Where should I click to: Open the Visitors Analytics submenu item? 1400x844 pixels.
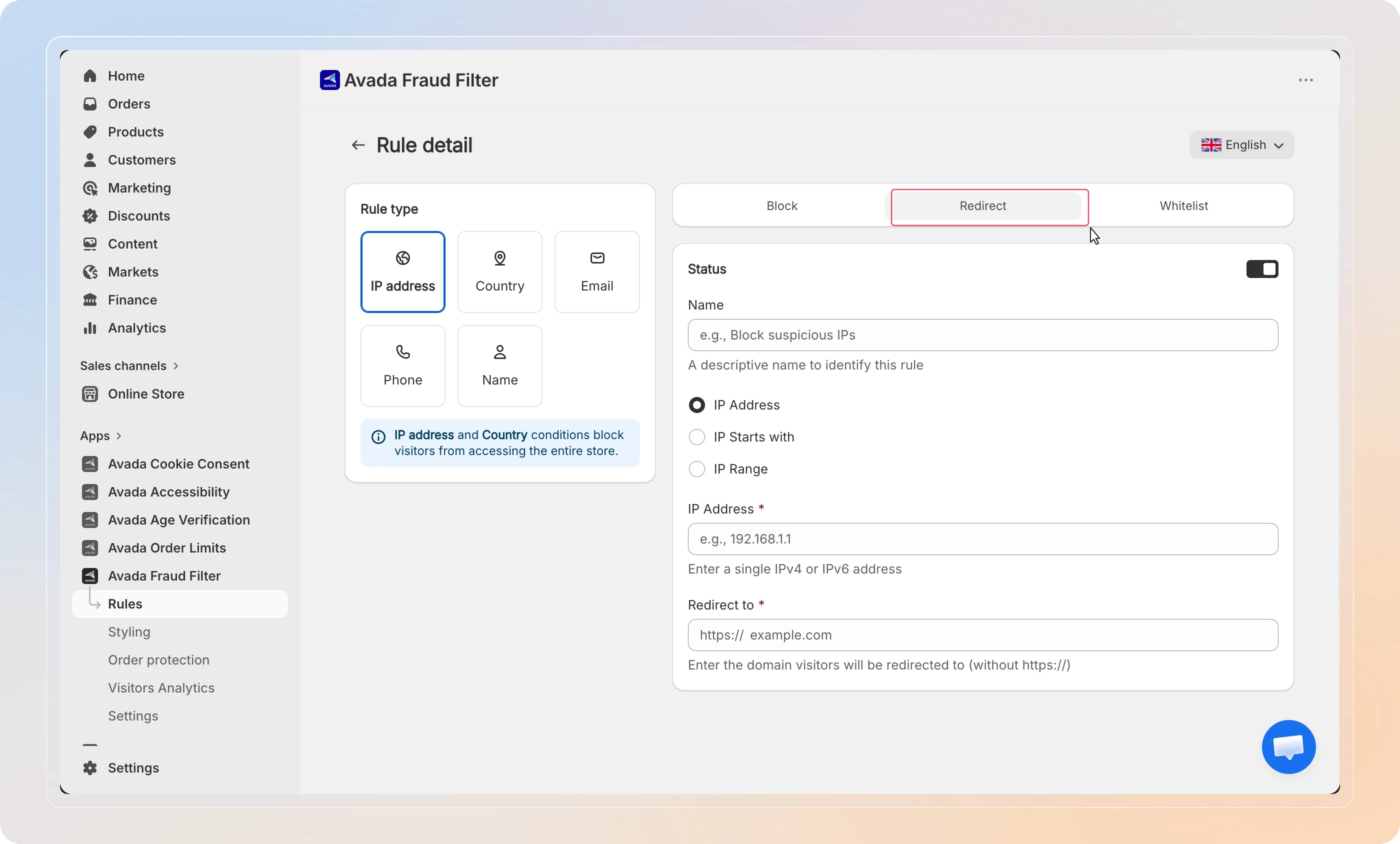coord(161,687)
